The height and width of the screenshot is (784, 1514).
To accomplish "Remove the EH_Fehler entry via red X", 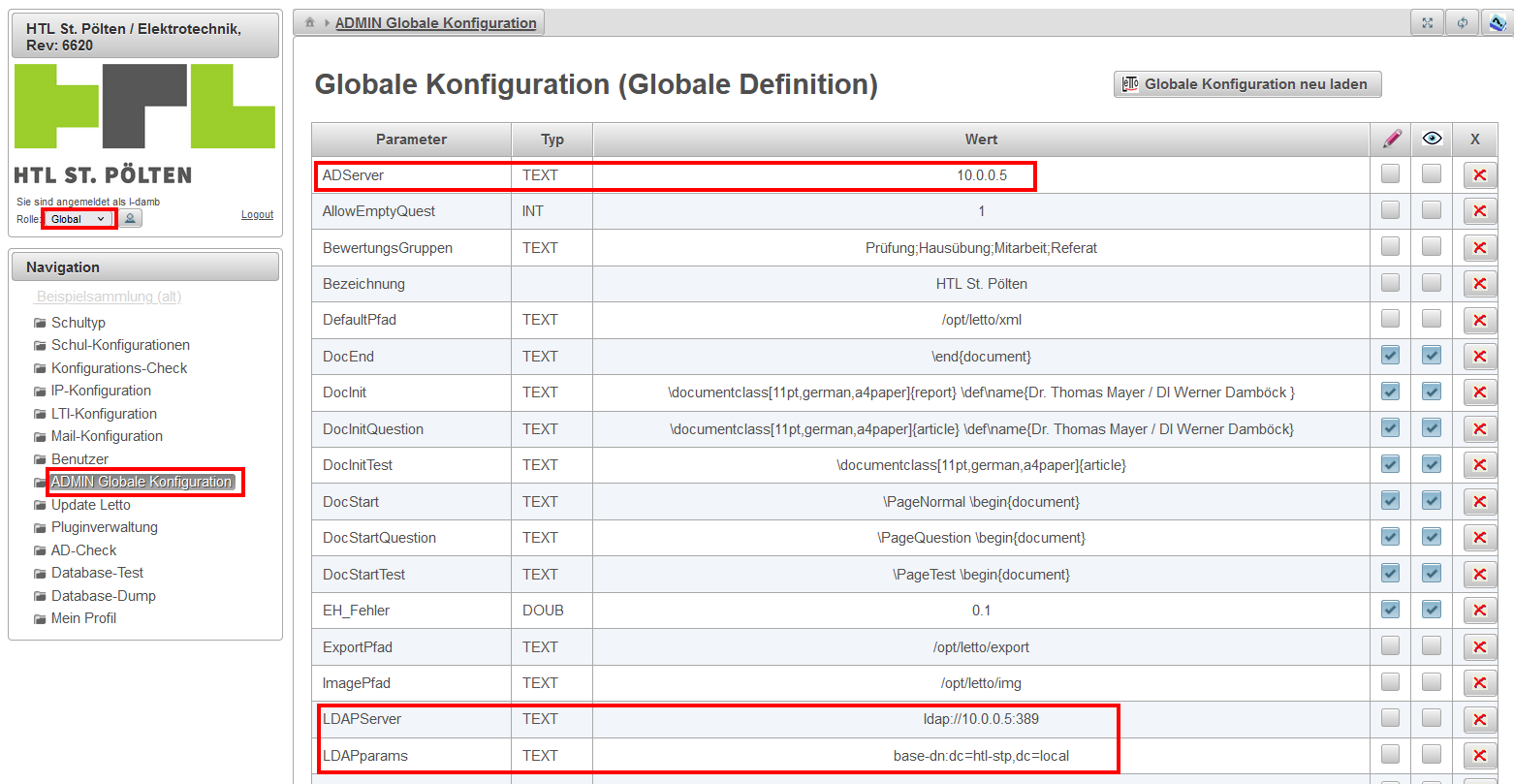I will (x=1479, y=611).
